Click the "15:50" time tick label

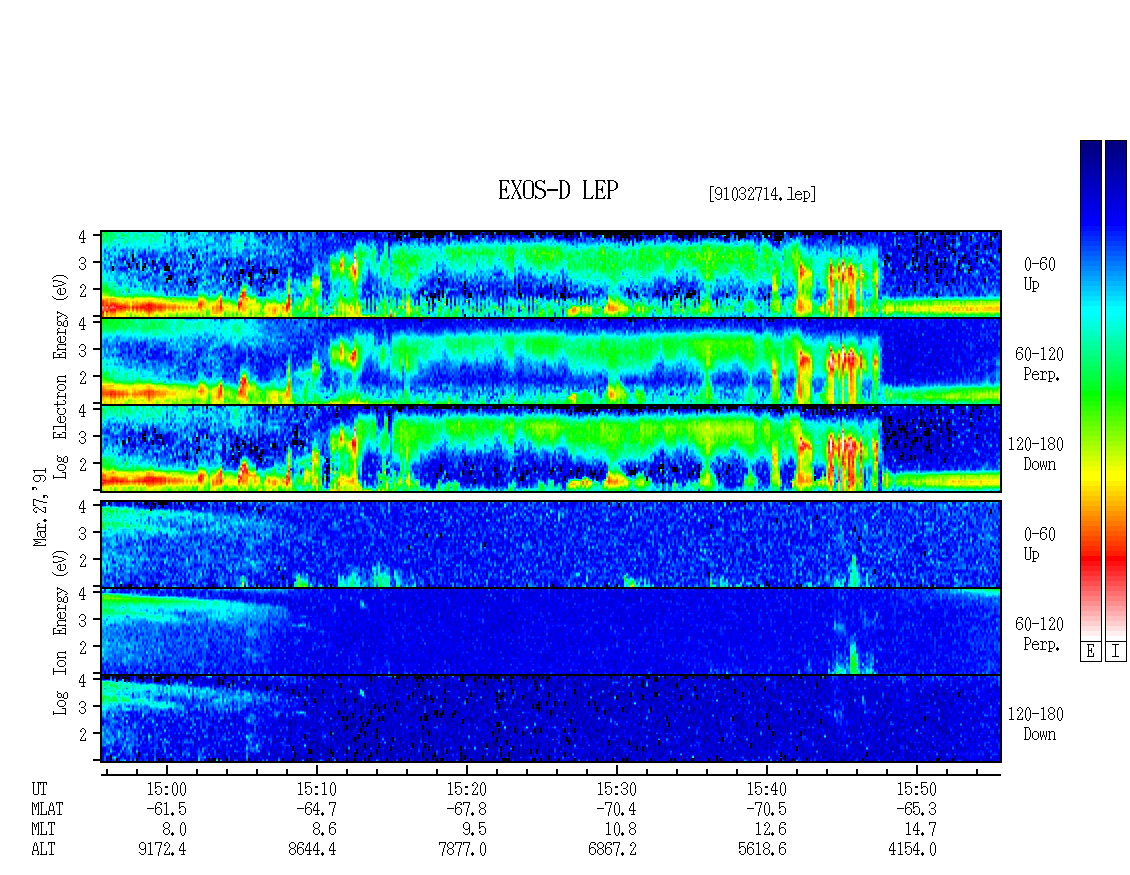tap(916, 789)
